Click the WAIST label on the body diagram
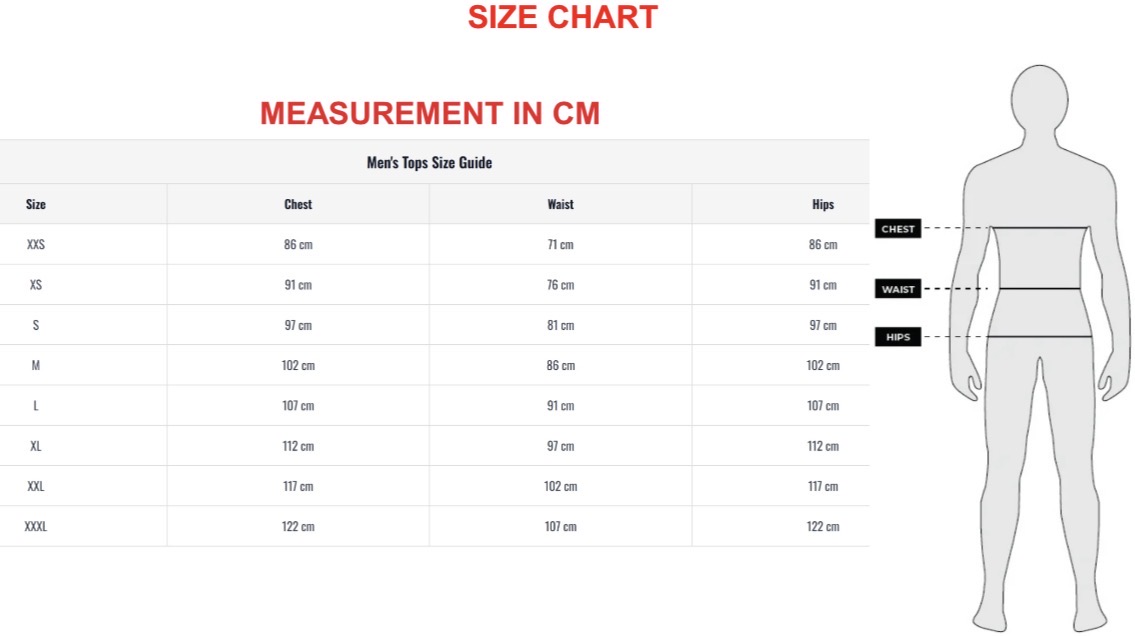 898,289
